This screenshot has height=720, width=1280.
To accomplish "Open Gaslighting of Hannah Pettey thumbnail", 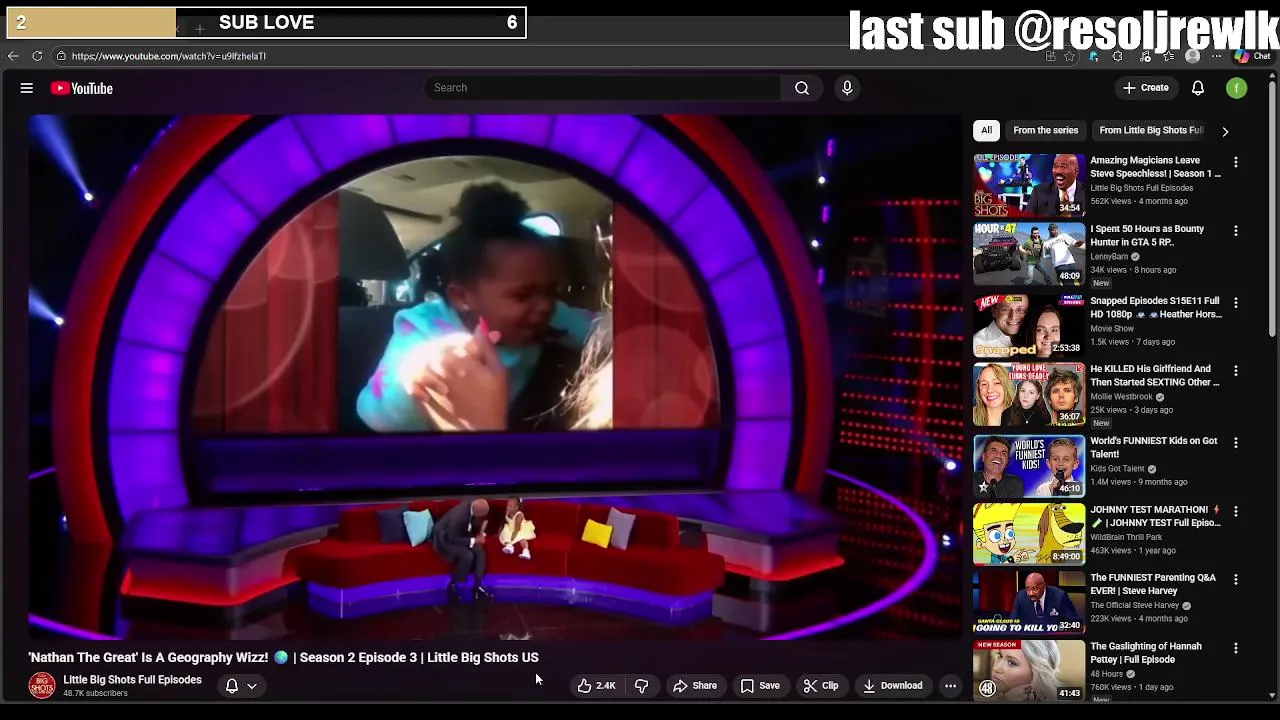I will point(1029,670).
